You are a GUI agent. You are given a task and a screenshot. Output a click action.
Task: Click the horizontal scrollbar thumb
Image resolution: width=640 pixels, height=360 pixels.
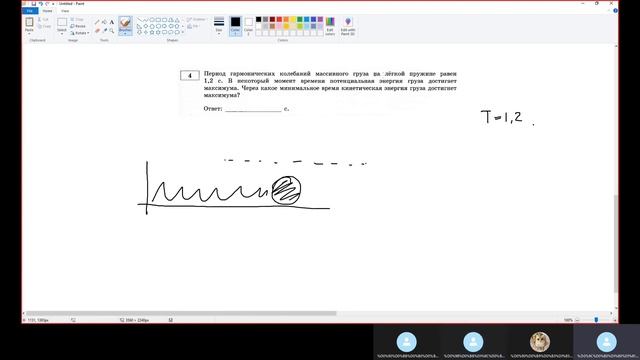[181, 313]
